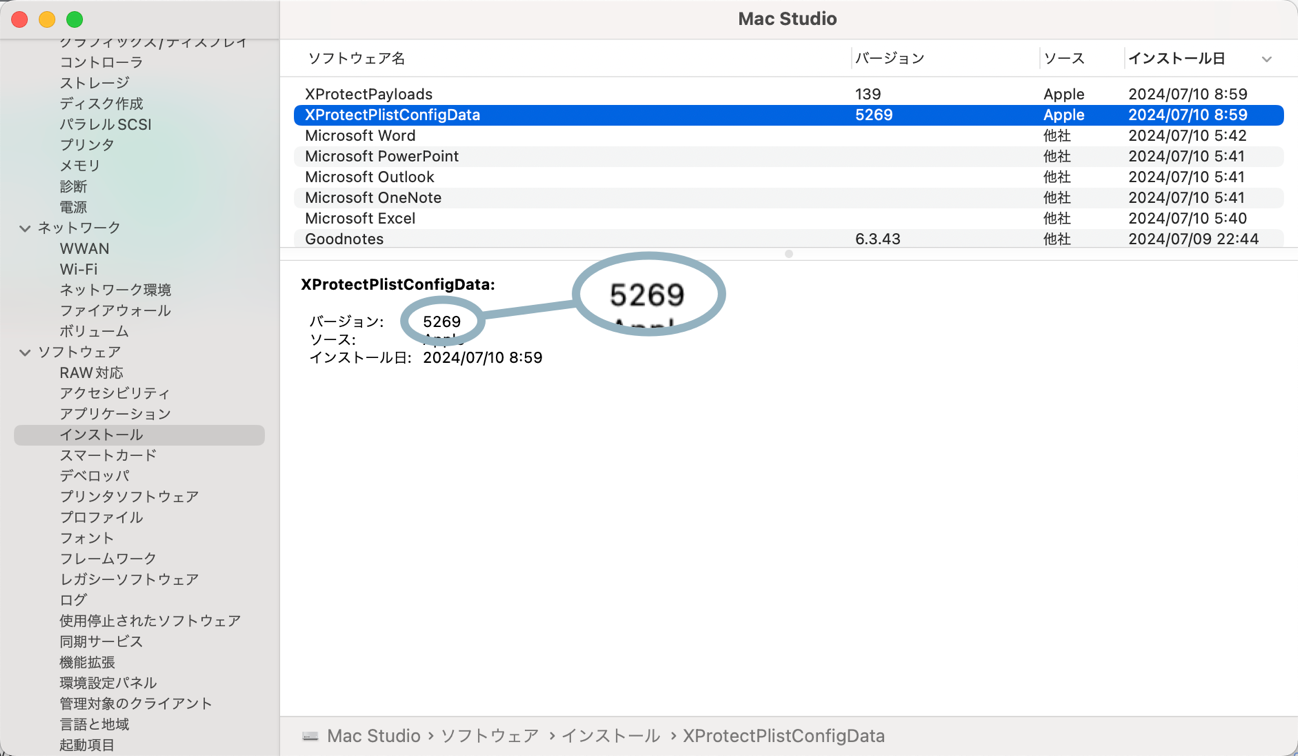Viewport: 1298px width, 756px height.
Task: Open プリンタソフトウェア in the sidebar
Action: click(129, 497)
